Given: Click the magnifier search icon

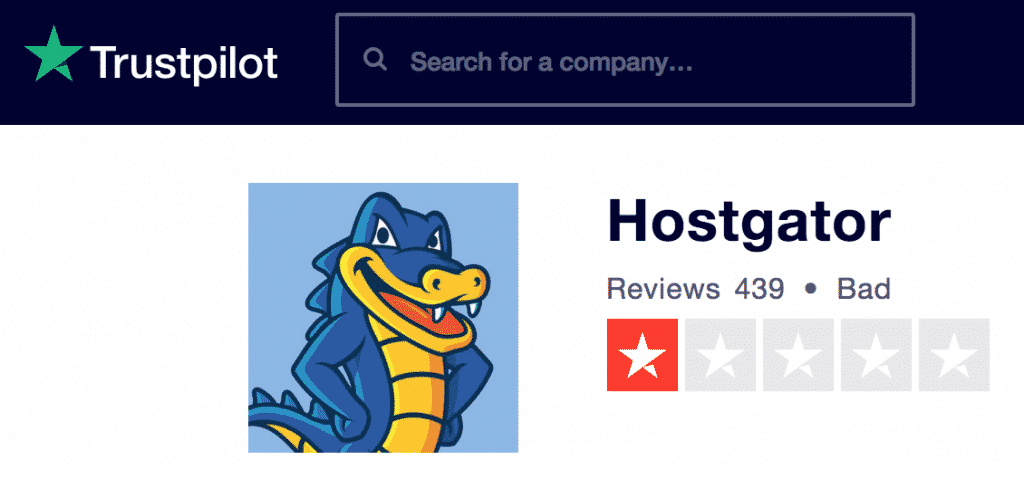Looking at the screenshot, I should coord(376,60).
